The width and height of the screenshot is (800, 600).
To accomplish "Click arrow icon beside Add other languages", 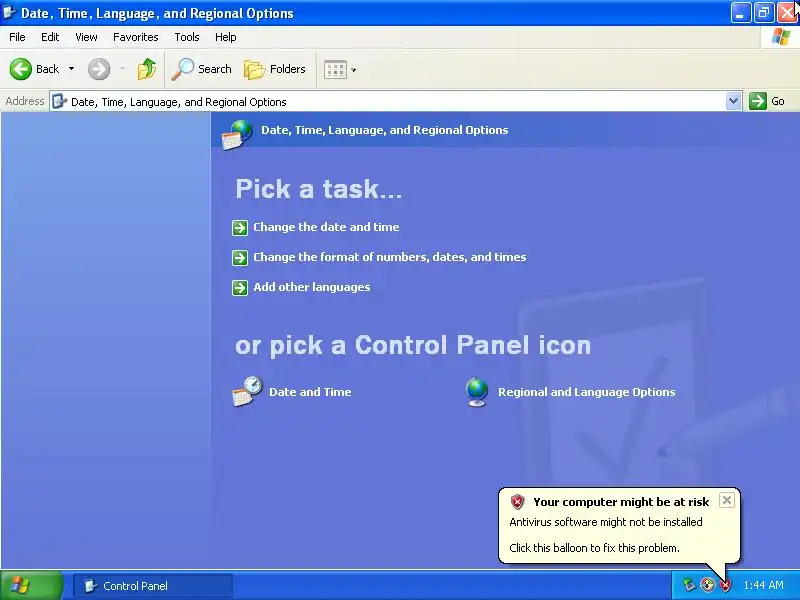I will tap(240, 288).
